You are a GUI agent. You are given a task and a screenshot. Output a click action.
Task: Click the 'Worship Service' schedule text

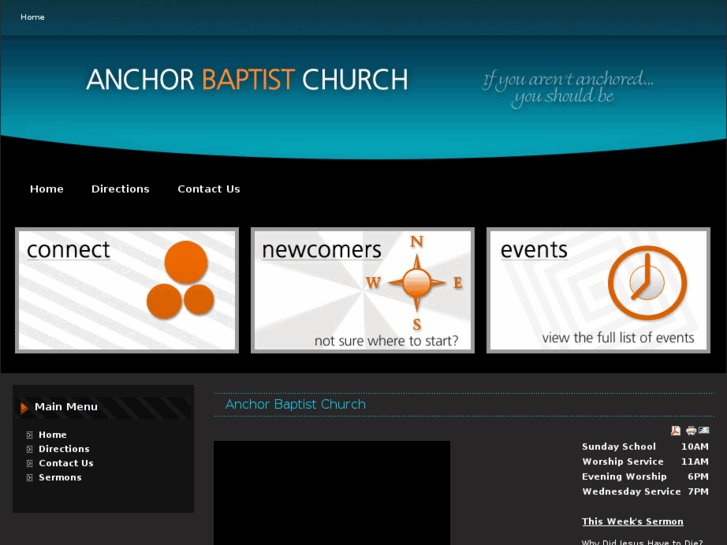click(623, 462)
